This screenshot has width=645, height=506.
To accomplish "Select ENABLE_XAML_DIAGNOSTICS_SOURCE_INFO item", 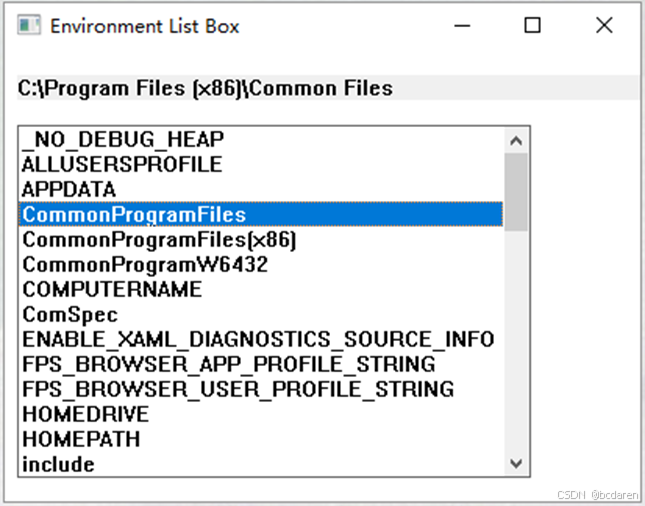I will [x=261, y=340].
